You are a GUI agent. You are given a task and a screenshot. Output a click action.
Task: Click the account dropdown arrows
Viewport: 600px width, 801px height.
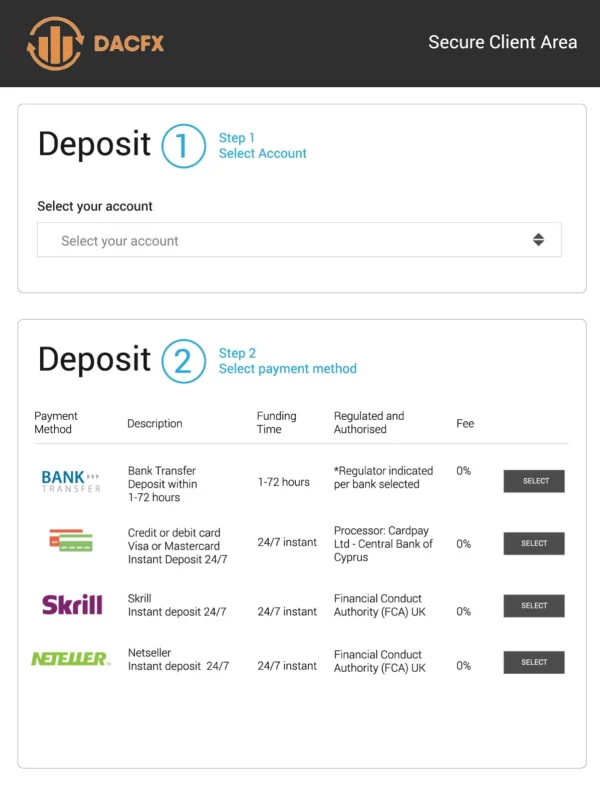click(x=538, y=240)
